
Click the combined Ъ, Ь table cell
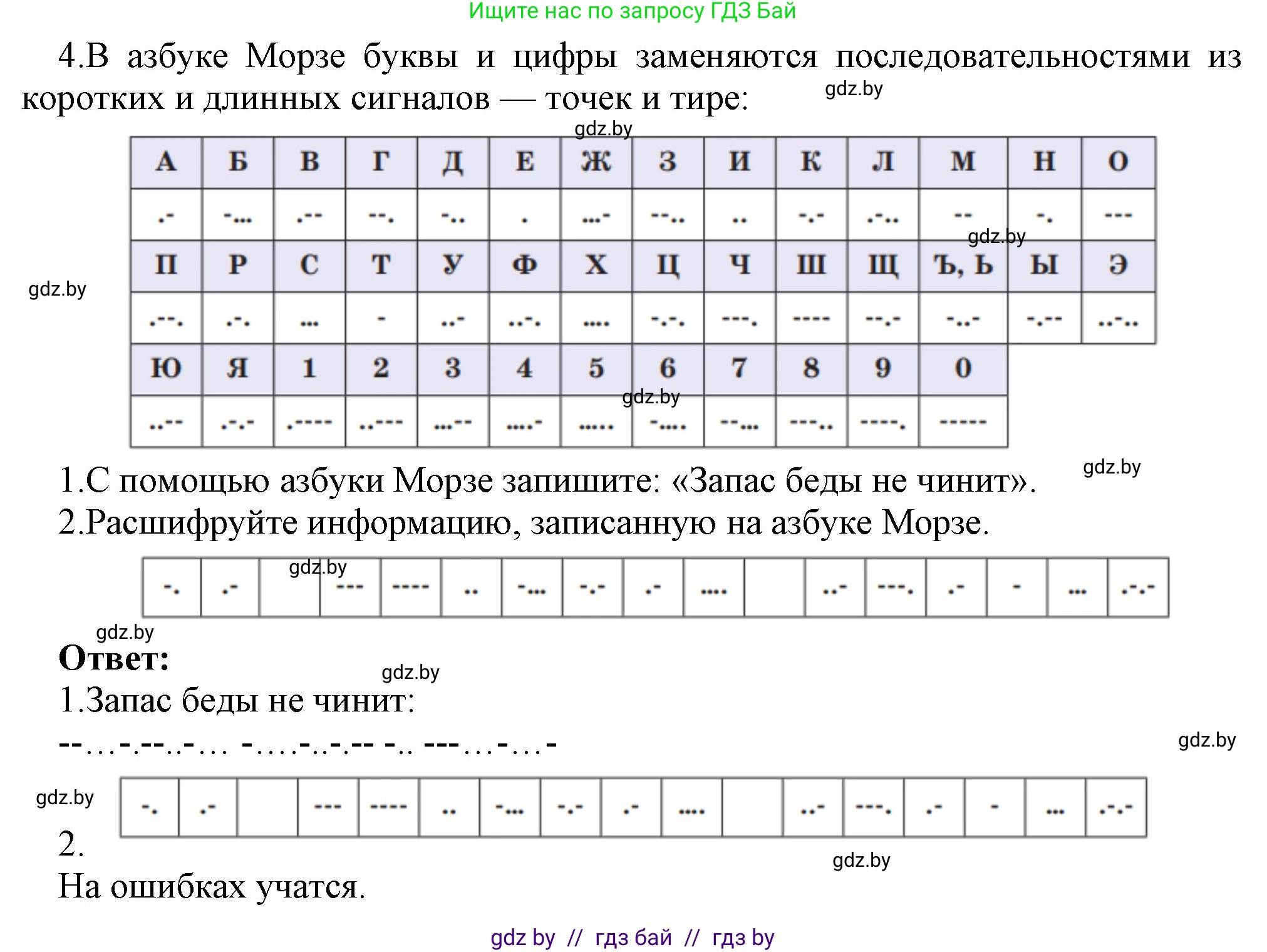[963, 264]
